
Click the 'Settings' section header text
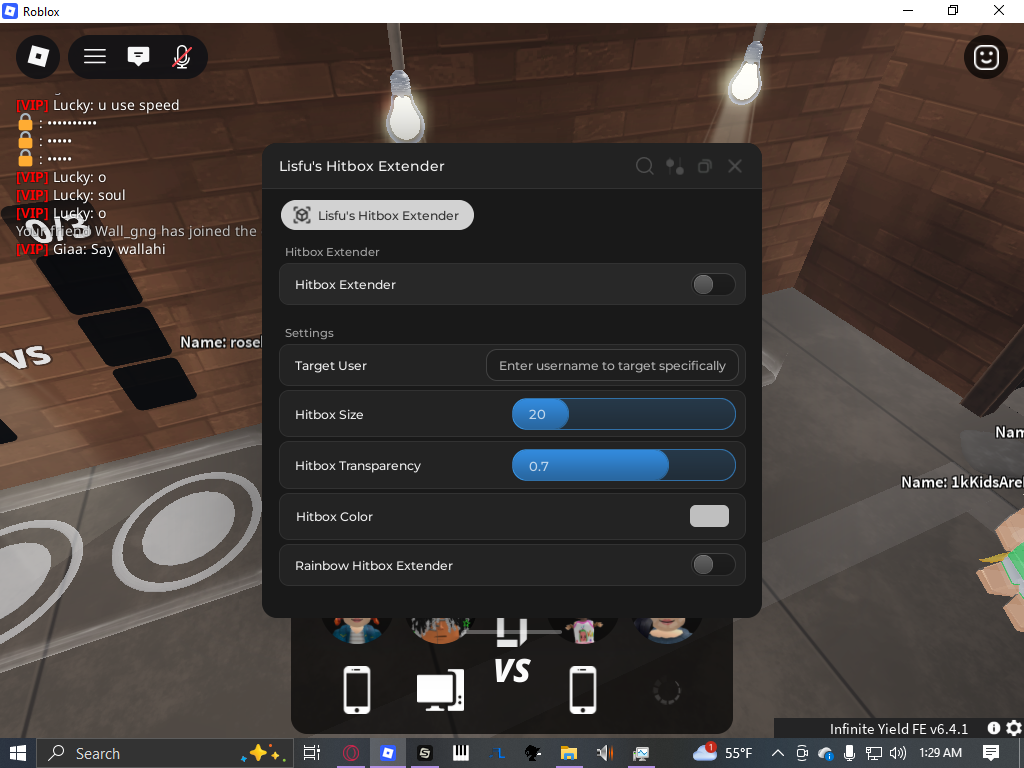[309, 333]
